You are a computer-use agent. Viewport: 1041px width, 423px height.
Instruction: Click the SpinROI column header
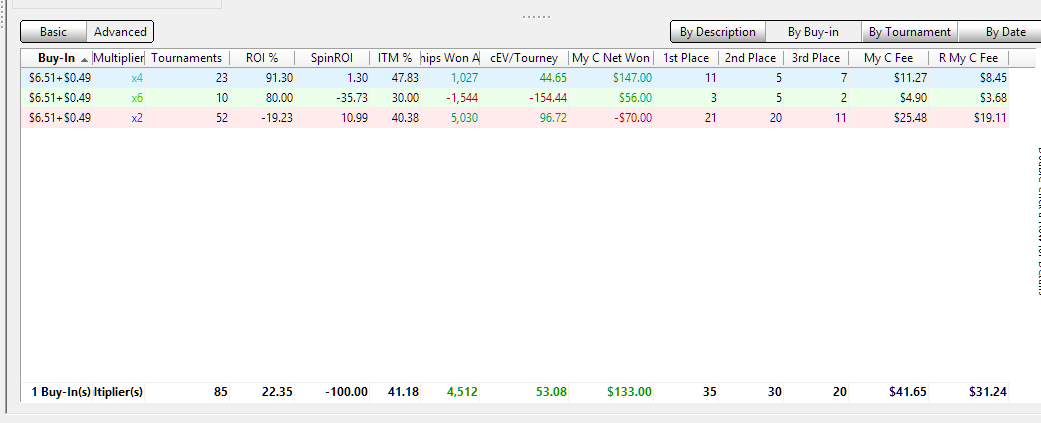330,58
